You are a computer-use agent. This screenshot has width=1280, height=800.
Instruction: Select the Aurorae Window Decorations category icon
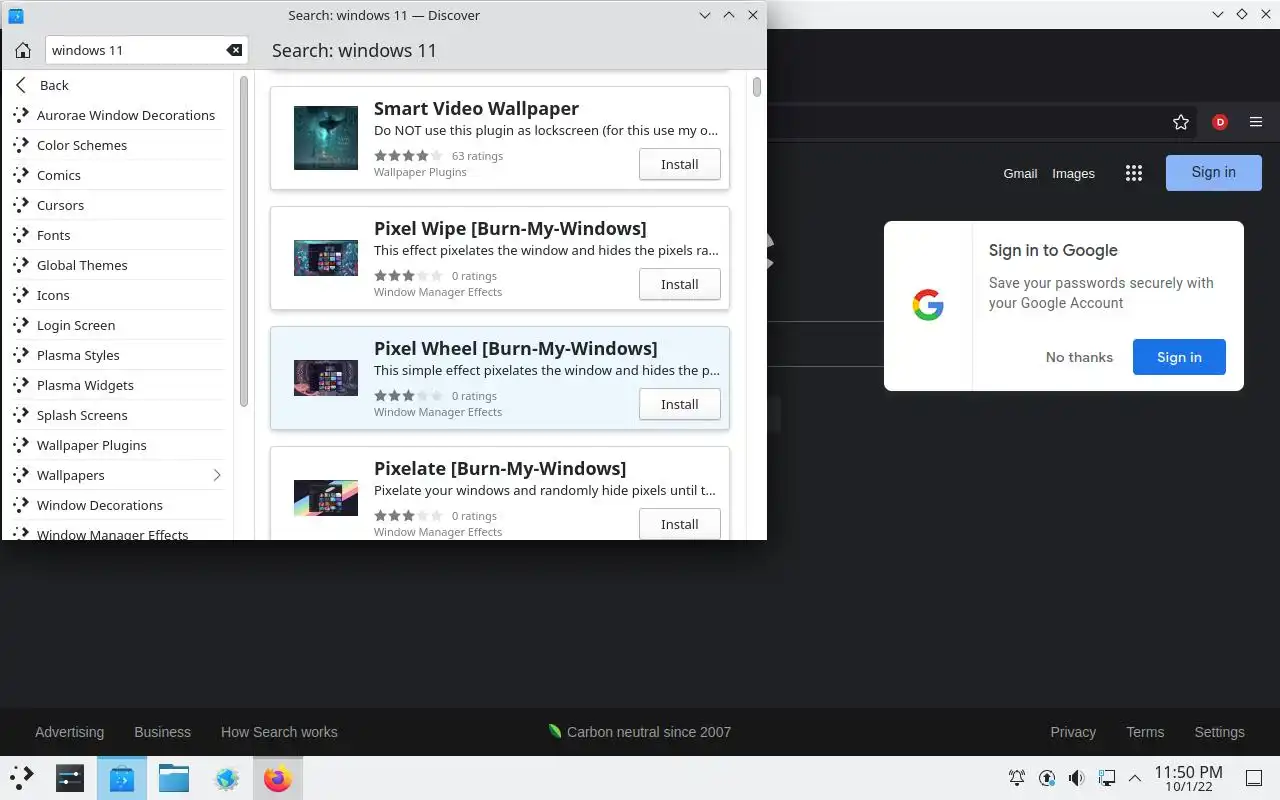[21, 115]
